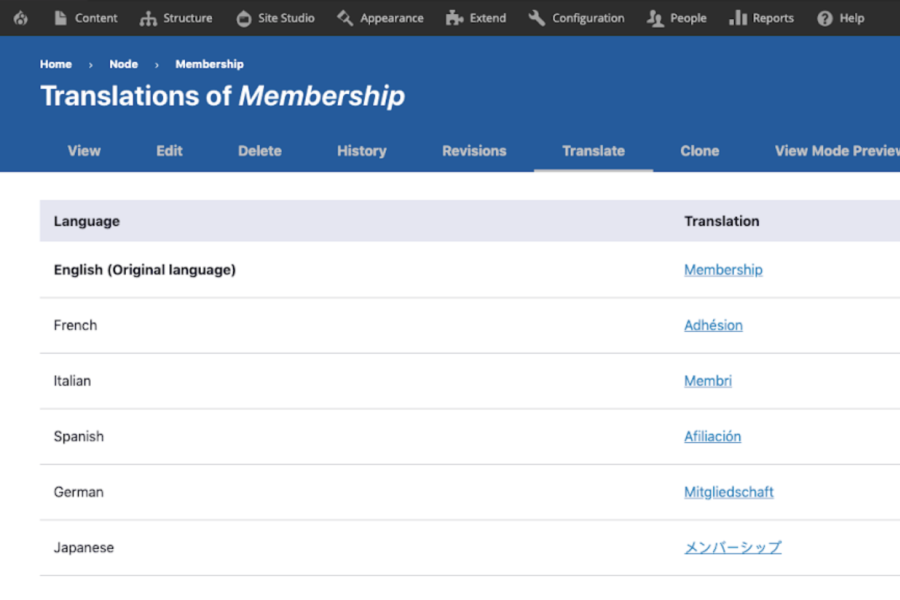900x600 pixels.
Task: Select the Clone tab
Action: (x=699, y=151)
